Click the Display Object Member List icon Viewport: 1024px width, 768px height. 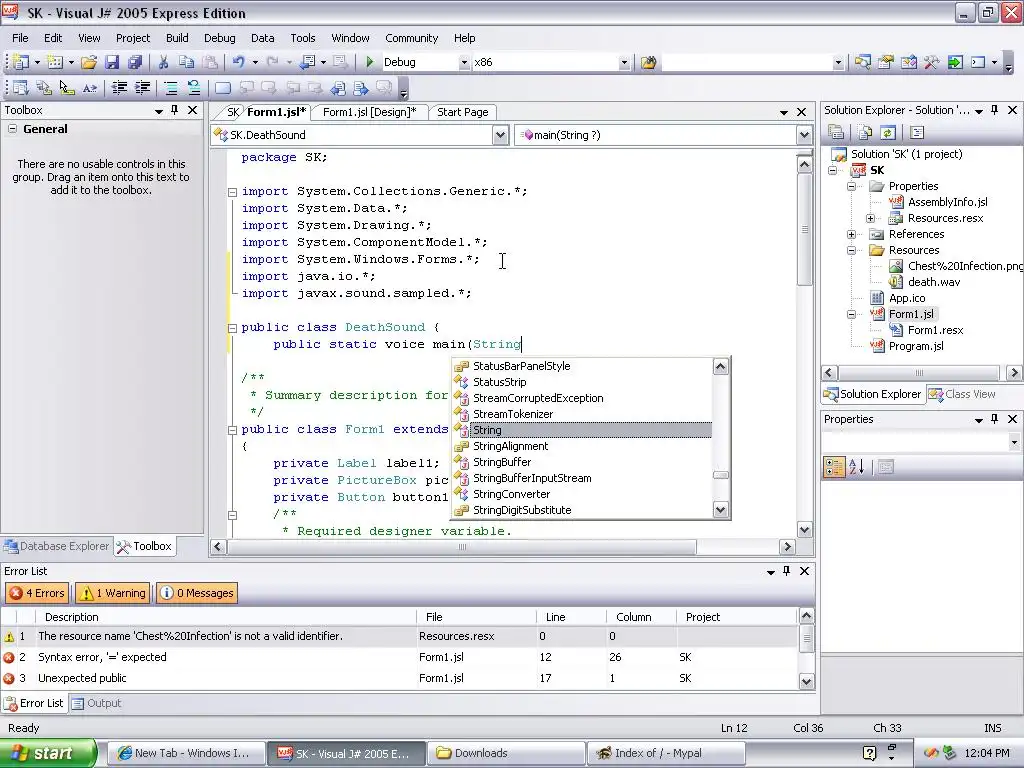point(20,88)
